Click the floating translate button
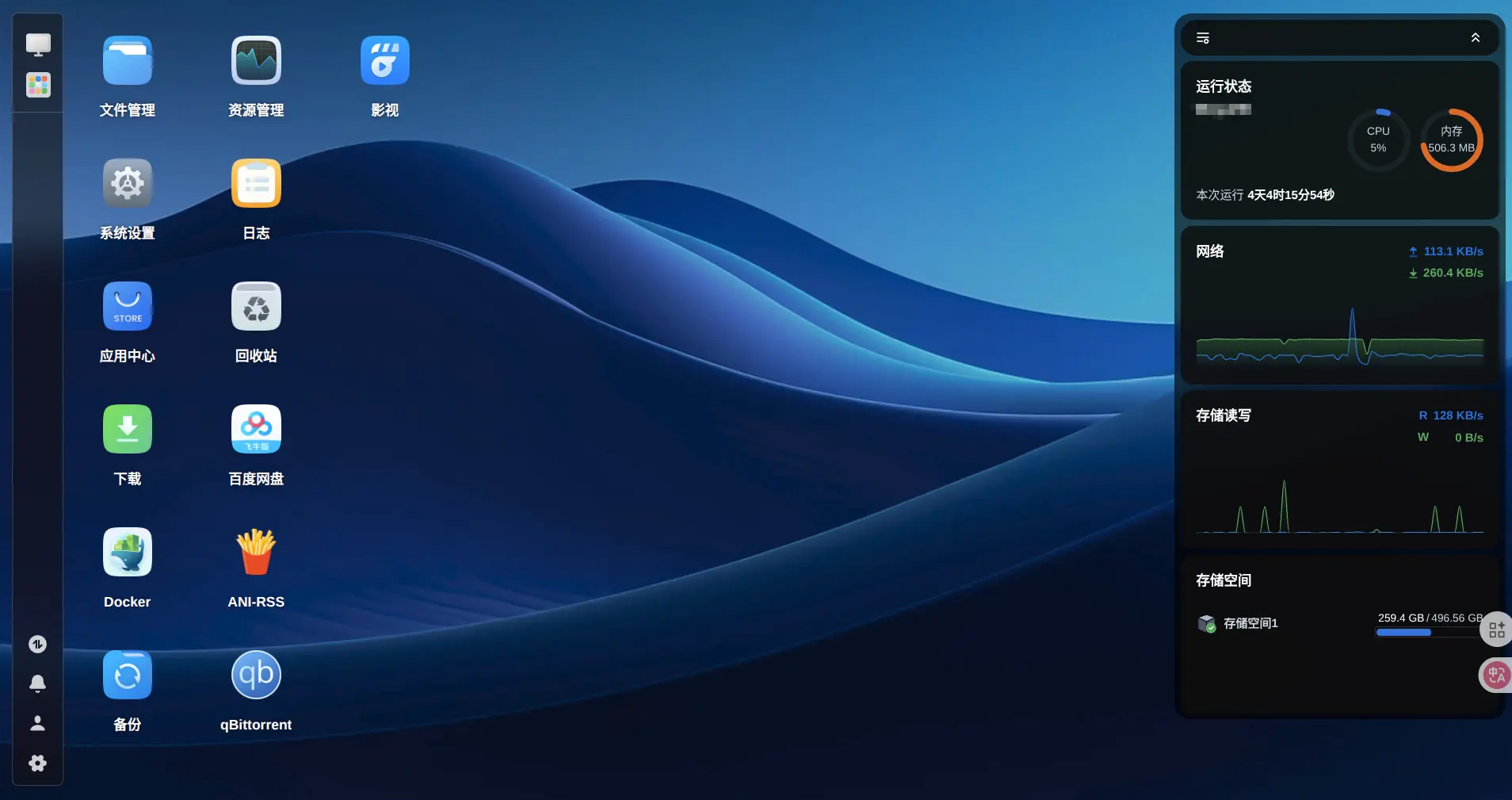1512x800 pixels. (1496, 676)
